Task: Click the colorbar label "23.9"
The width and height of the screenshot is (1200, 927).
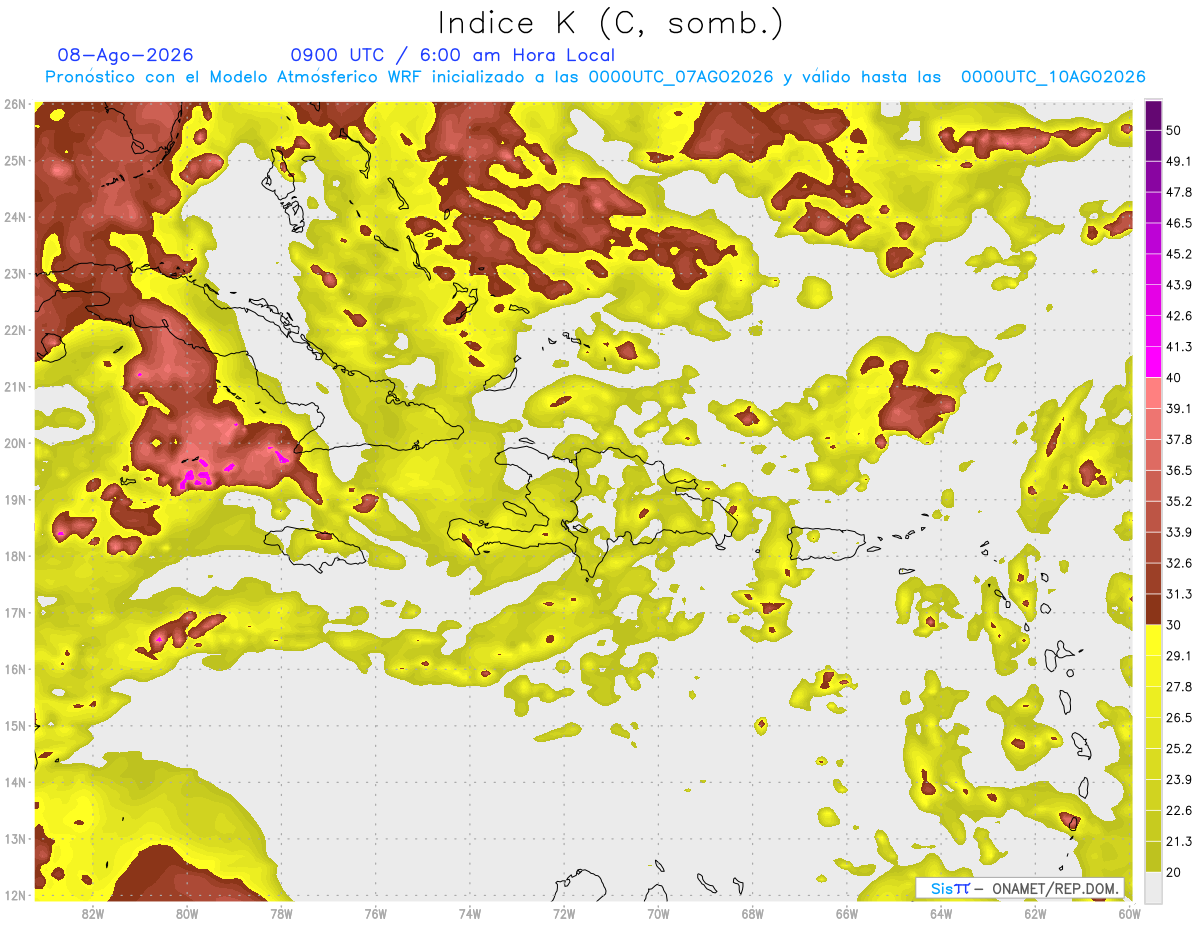Action: coord(1178,780)
